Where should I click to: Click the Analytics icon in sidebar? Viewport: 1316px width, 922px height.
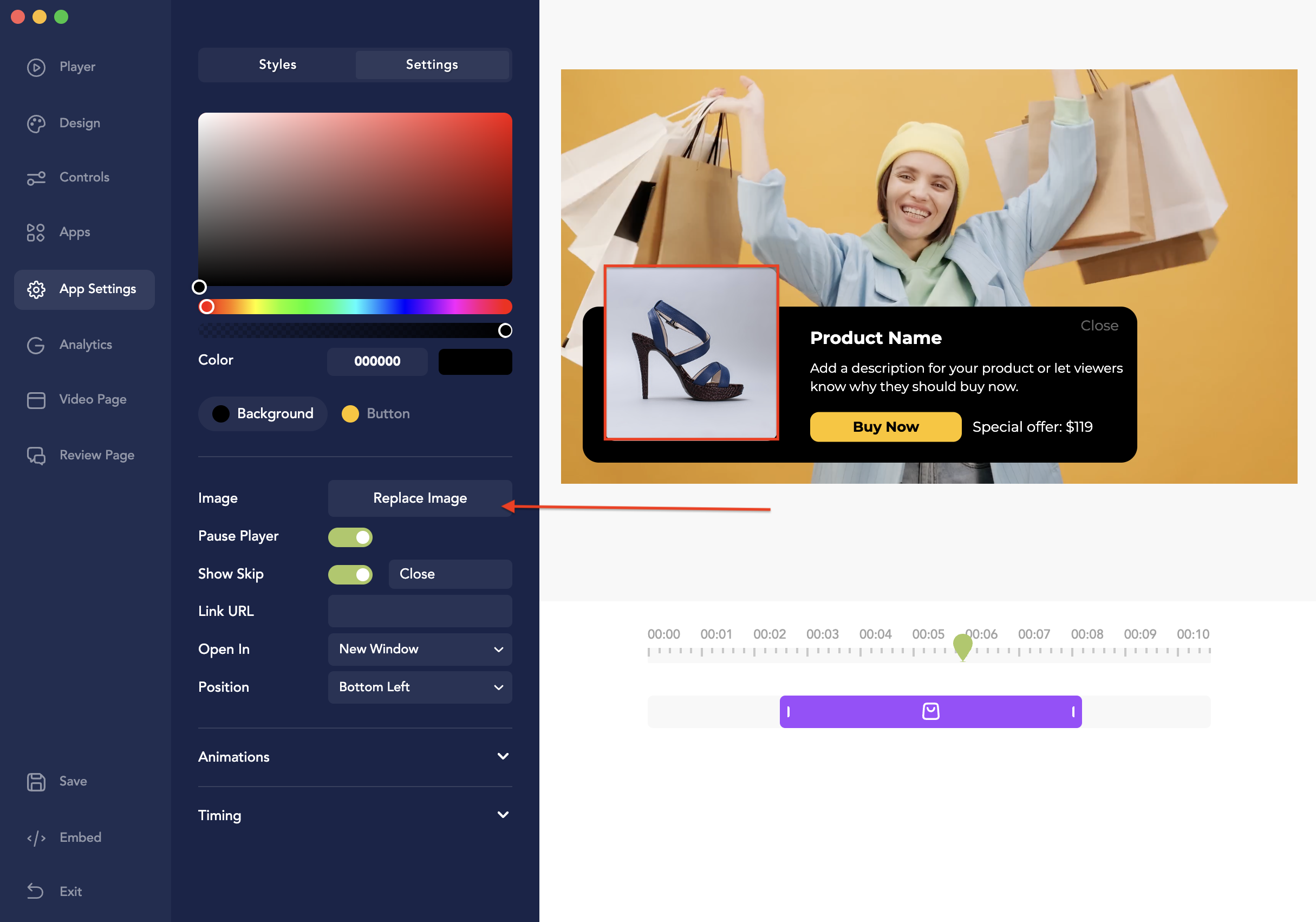pos(36,345)
